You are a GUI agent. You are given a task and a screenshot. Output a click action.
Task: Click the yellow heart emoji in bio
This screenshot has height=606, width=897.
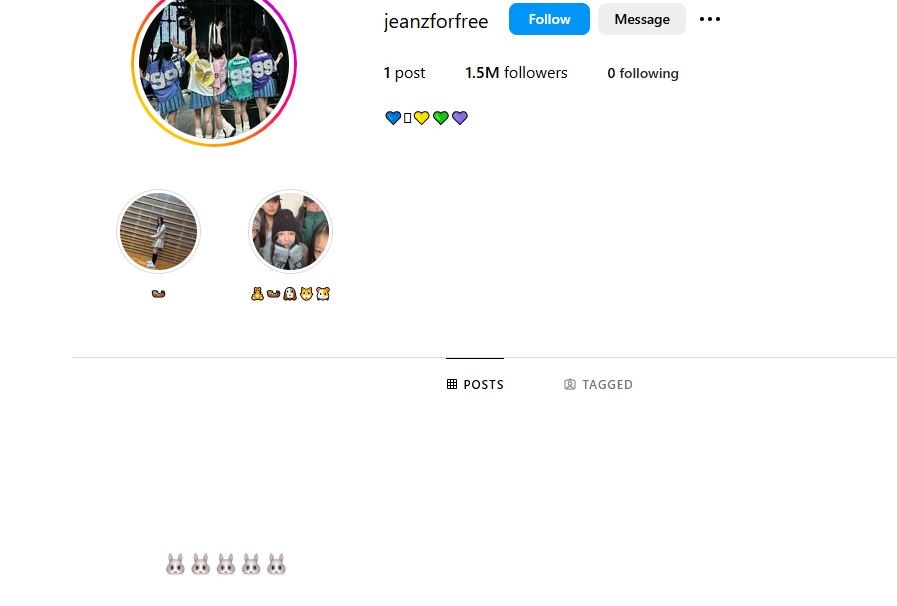click(422, 118)
